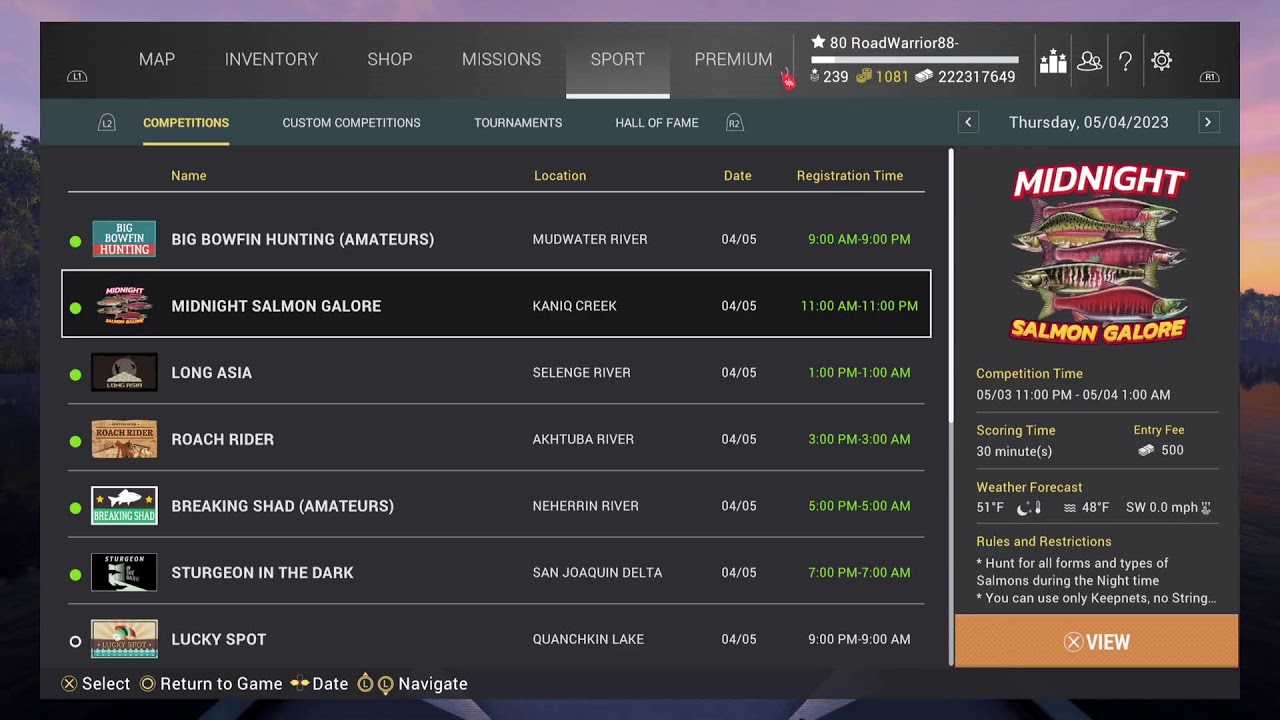Viewport: 1280px width, 720px height.
Task: Click the level star icon beside 80
Action: tap(818, 42)
